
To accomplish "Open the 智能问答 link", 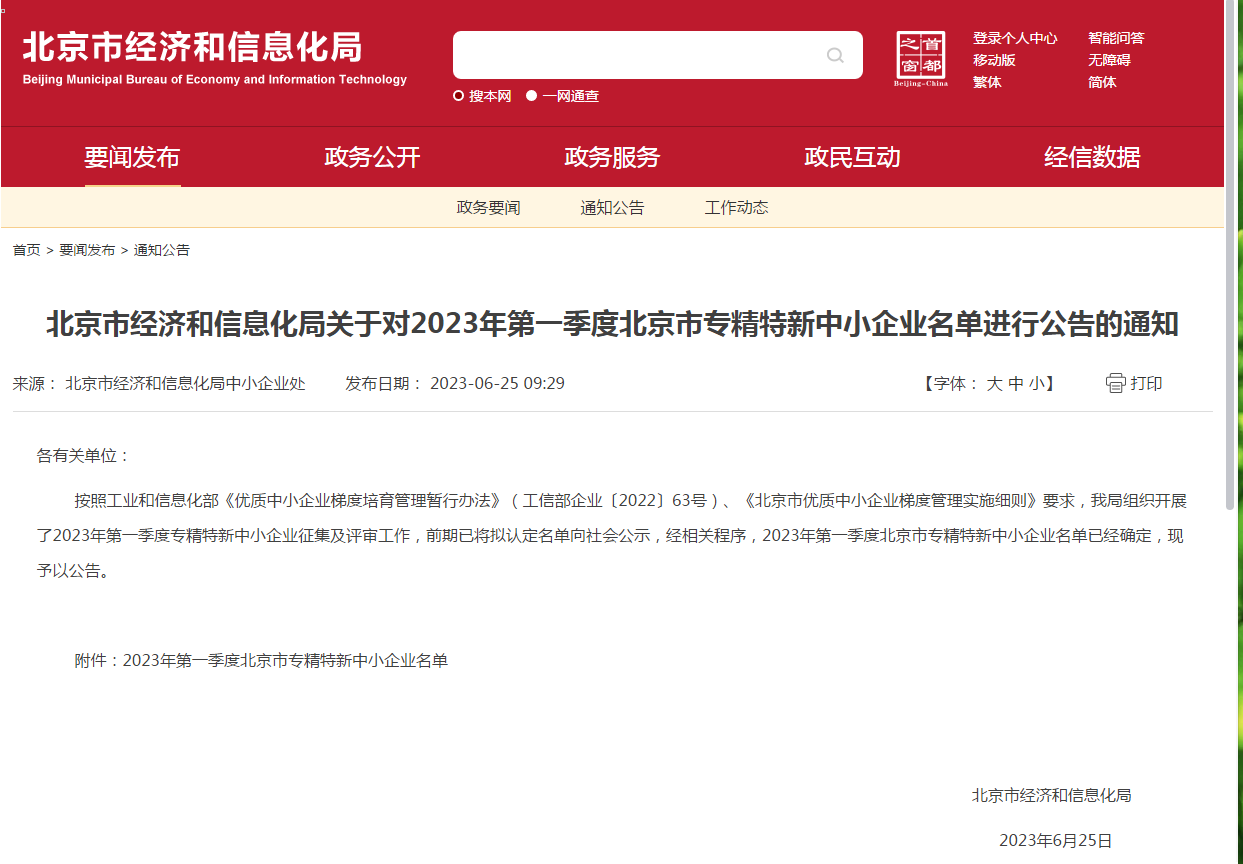I will [1116, 38].
